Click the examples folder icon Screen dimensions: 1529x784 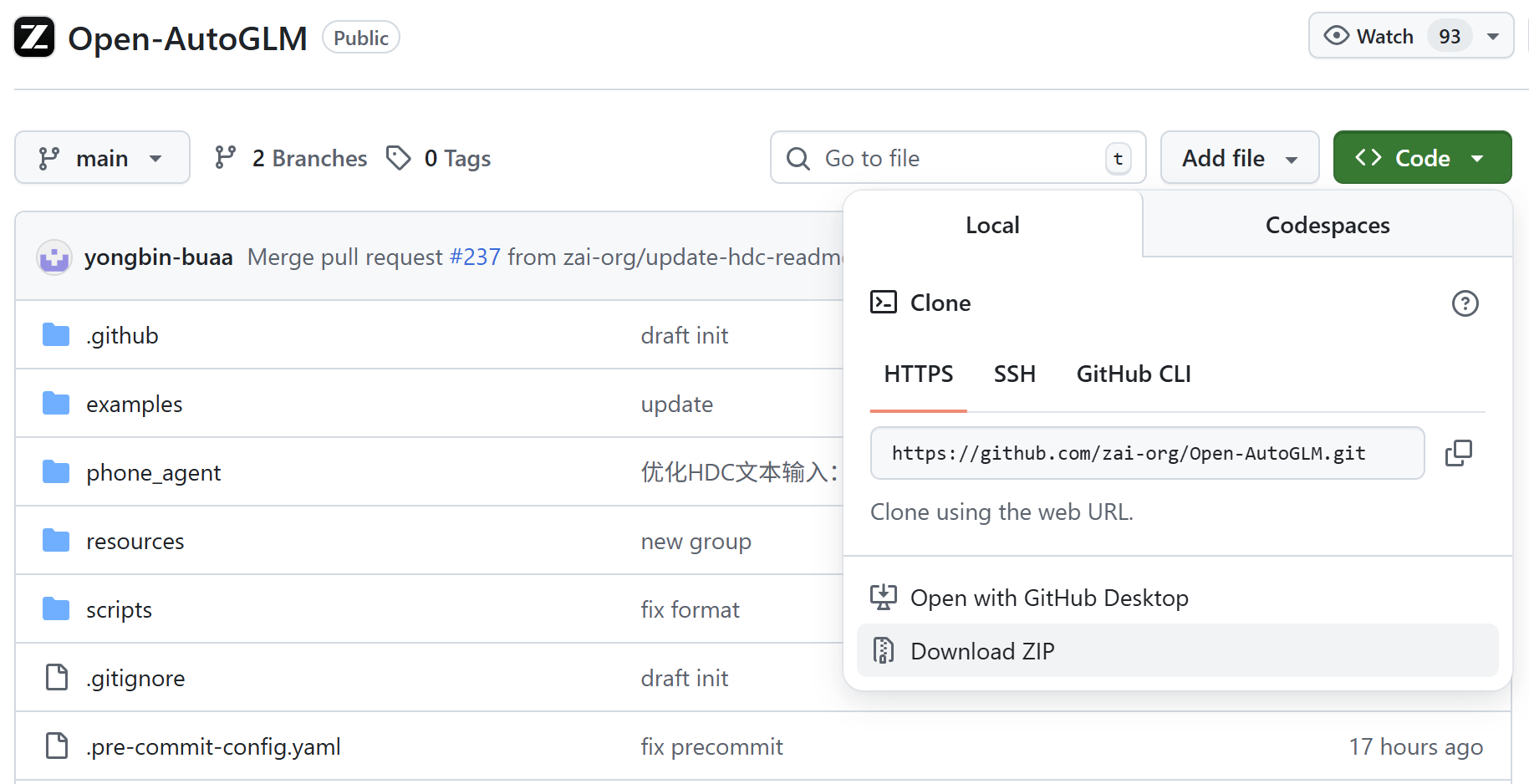56,403
